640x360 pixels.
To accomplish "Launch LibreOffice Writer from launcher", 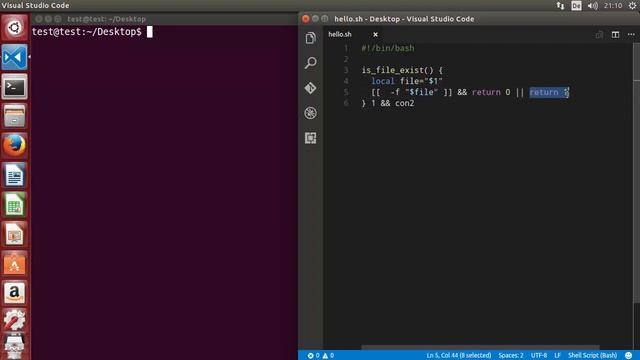I will (x=14, y=175).
